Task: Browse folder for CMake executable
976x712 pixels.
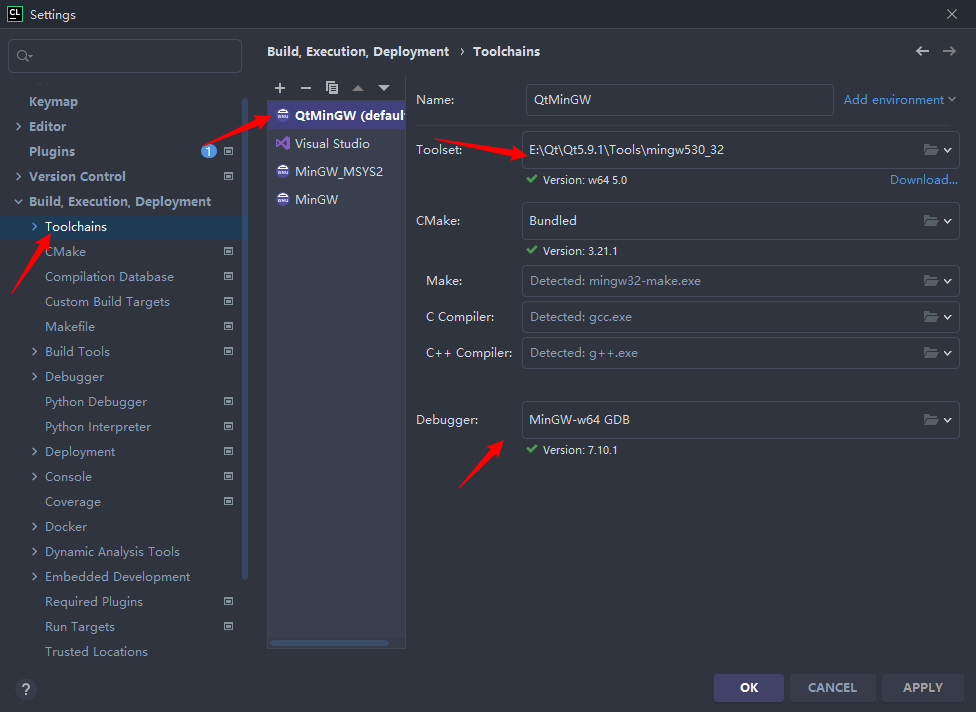Action: 931,220
